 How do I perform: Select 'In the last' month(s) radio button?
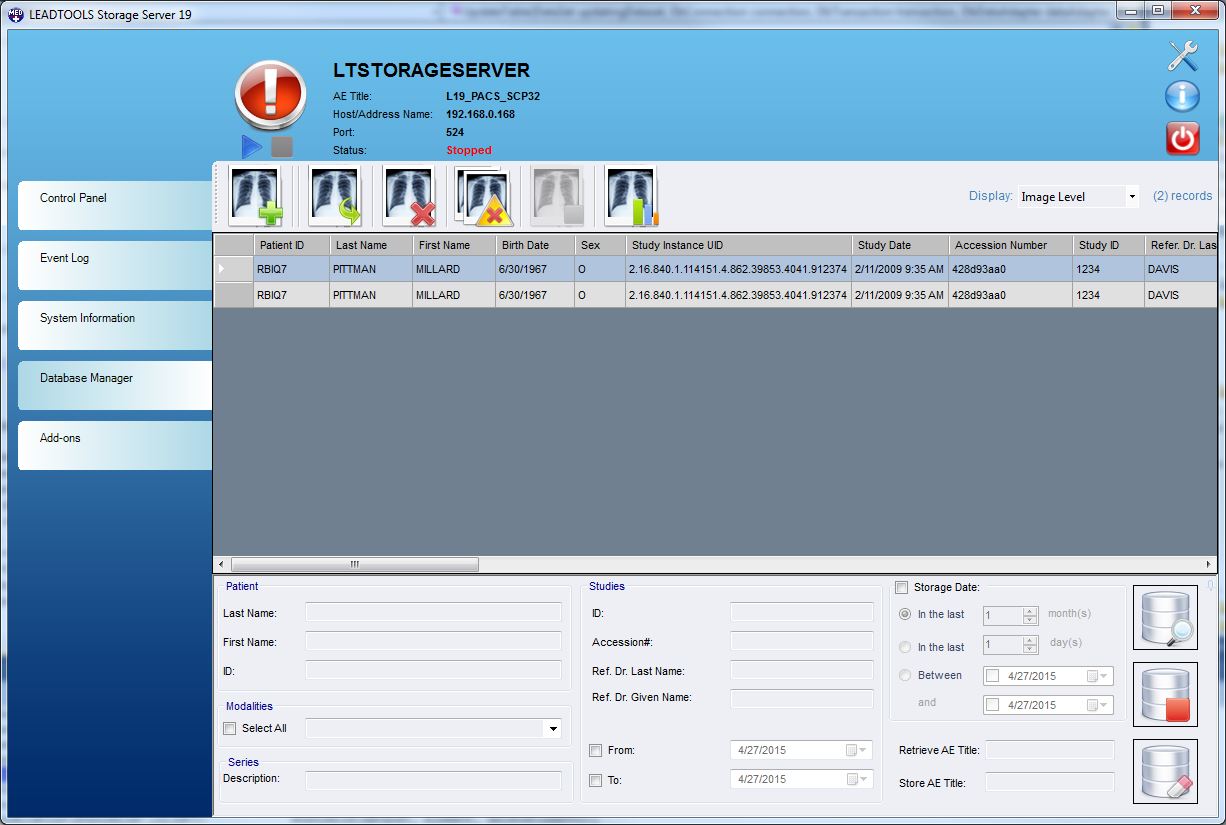click(x=906, y=614)
